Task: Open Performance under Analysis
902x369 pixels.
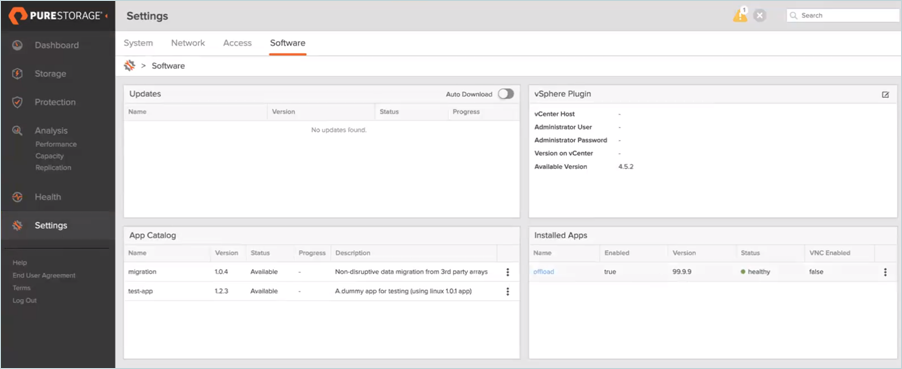Action: 56,144
